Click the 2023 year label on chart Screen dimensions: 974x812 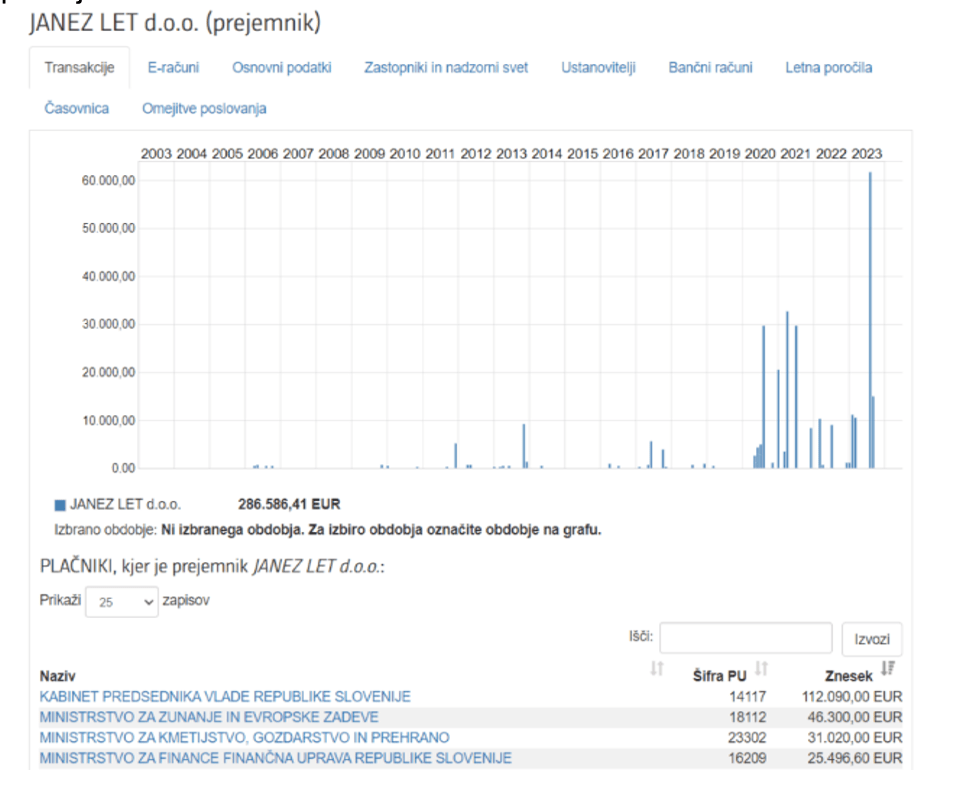coord(867,153)
